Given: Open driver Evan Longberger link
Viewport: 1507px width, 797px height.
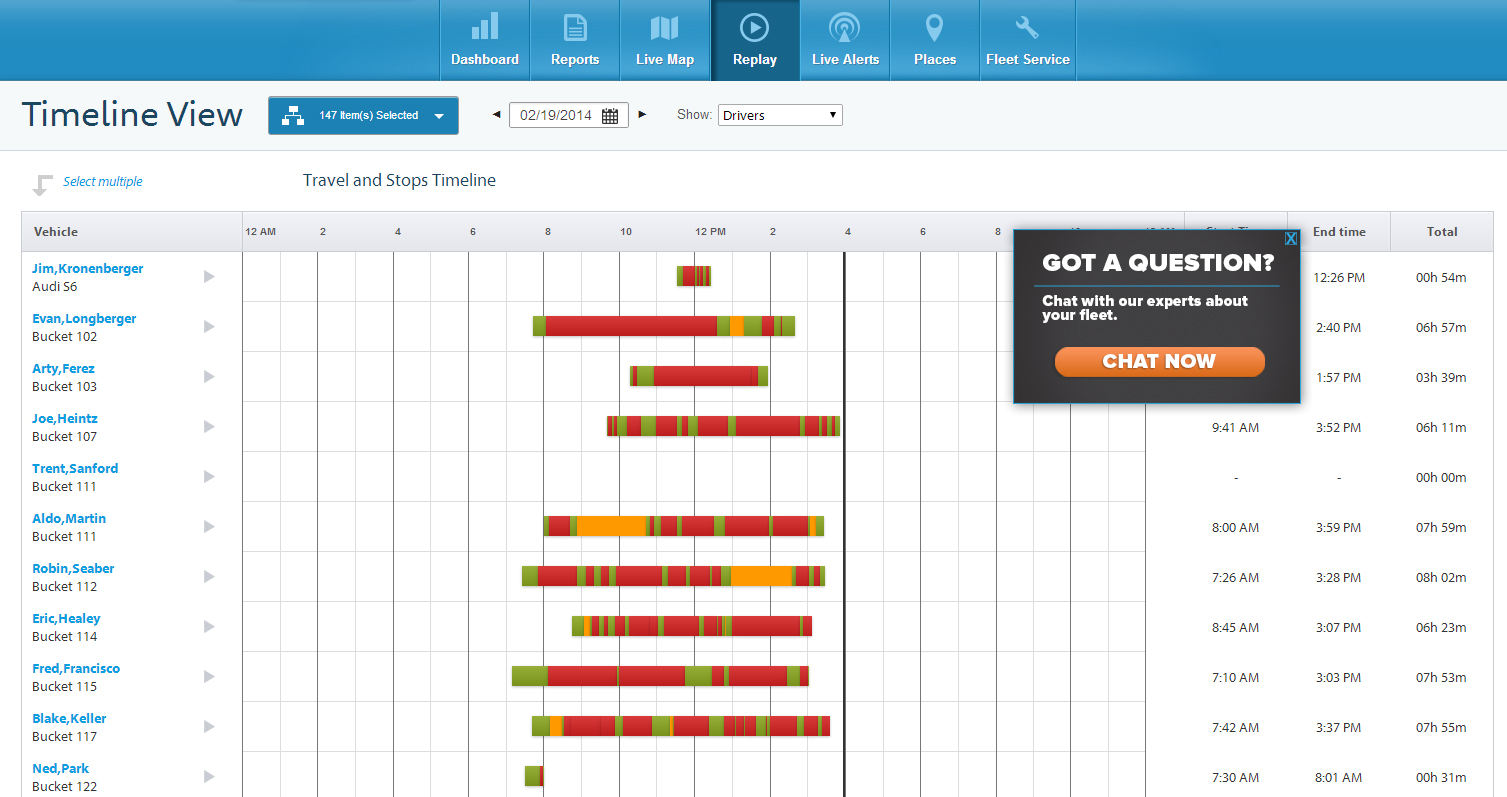Looking at the screenshot, I should point(84,319).
